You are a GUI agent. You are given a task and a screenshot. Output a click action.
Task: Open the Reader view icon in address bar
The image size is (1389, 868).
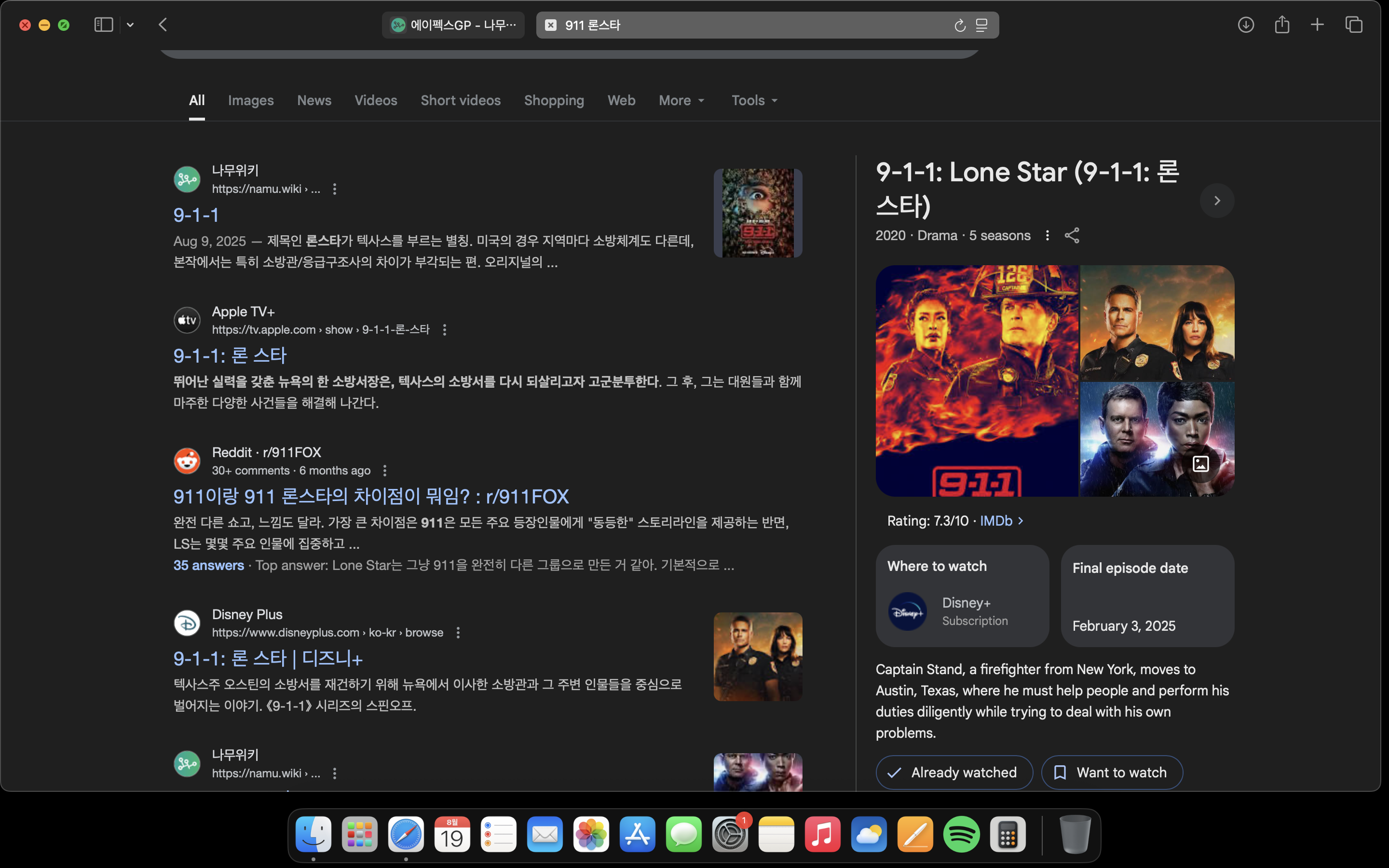click(x=982, y=25)
